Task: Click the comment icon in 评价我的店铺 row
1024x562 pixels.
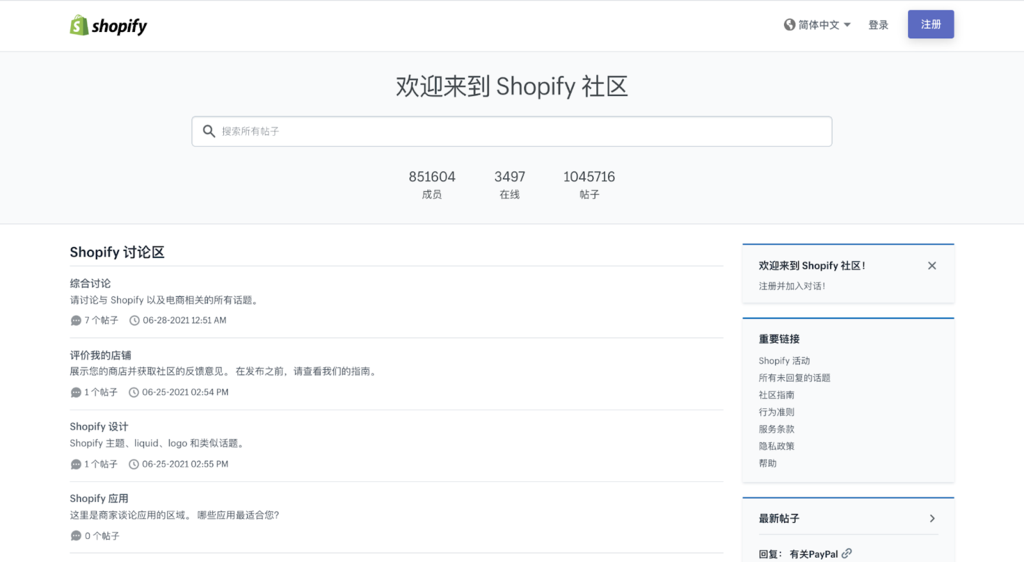Action: pos(76,392)
